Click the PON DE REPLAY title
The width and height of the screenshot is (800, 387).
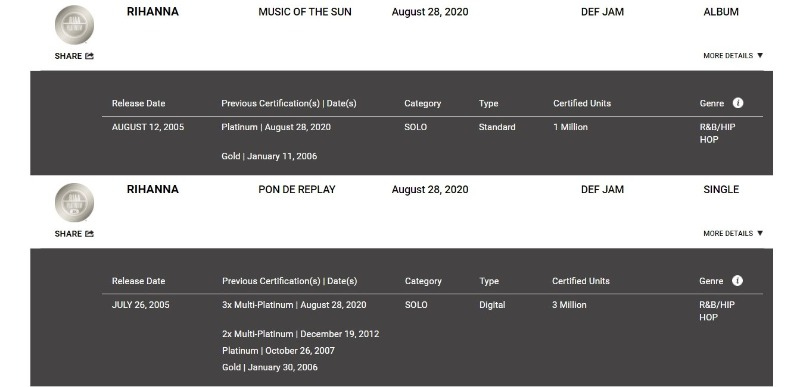click(x=296, y=189)
